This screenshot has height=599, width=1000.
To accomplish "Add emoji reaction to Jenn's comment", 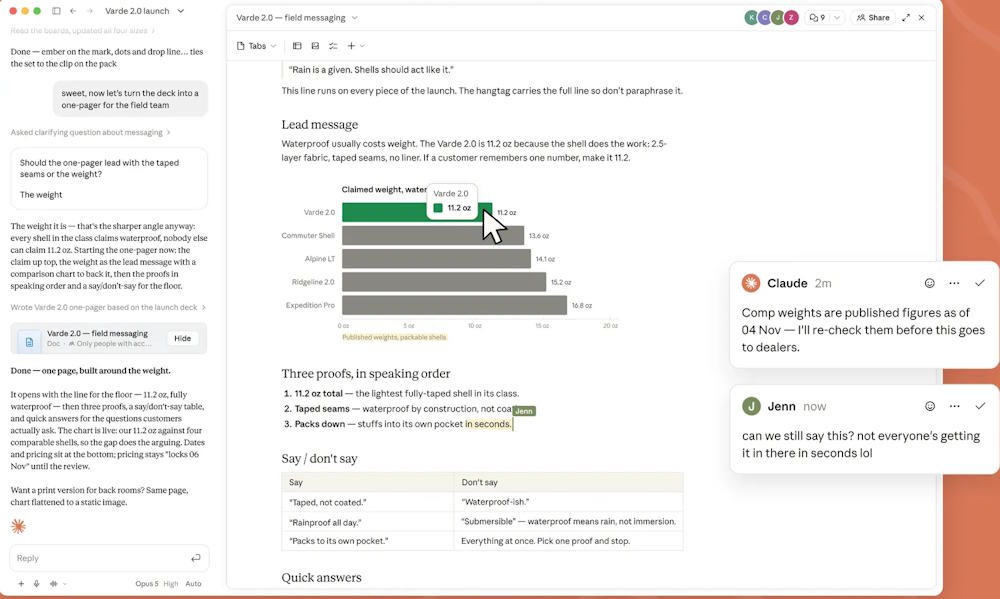I will coord(930,406).
